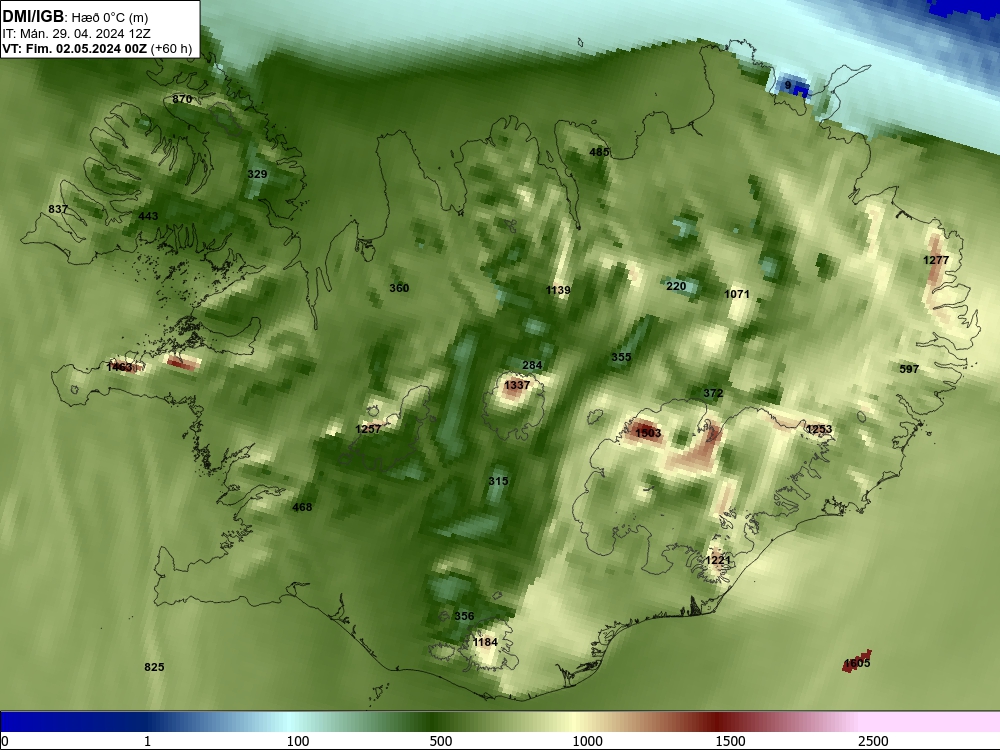Click the 1000 legend tick label
This screenshot has width=1000, height=750.
[x=587, y=741]
